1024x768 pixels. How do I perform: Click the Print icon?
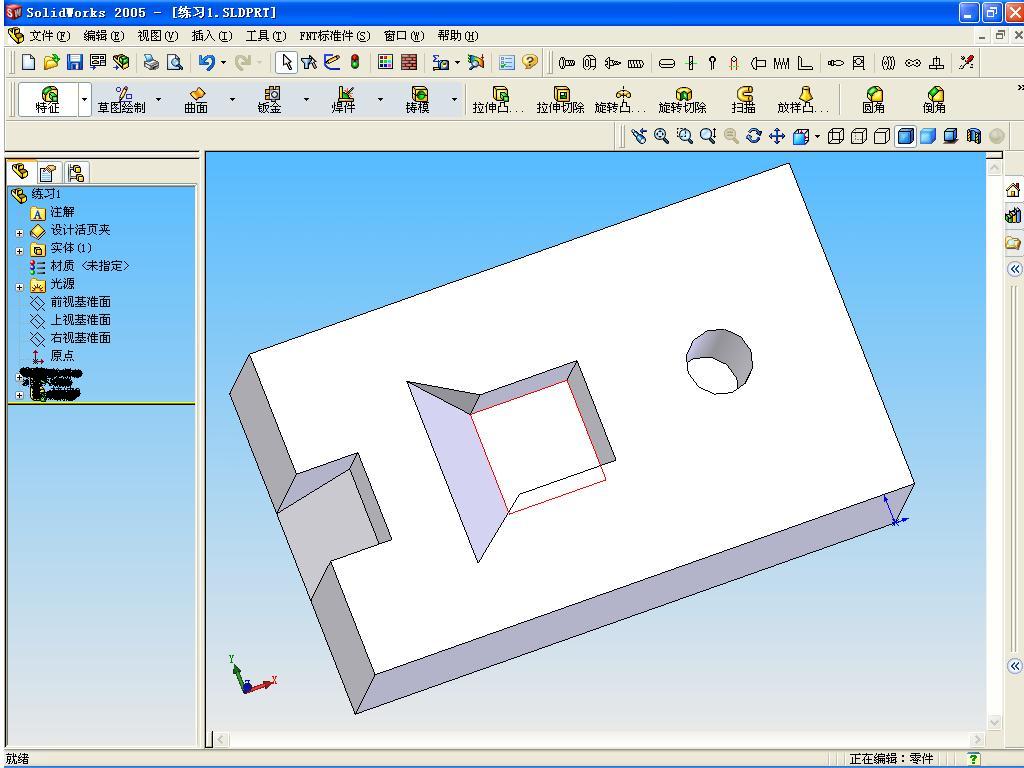coord(152,63)
